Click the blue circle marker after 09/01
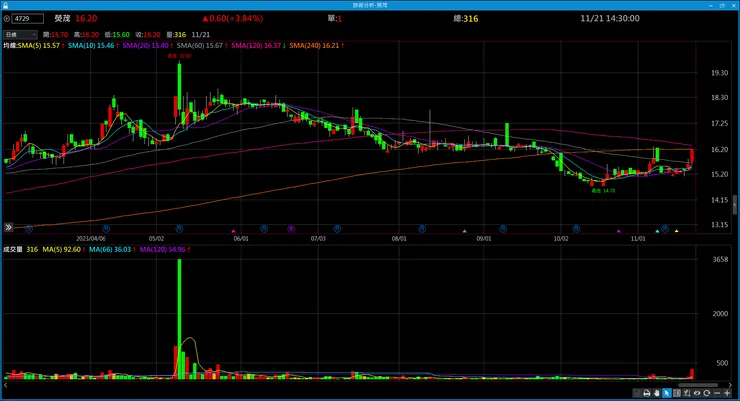740x401 pixels. tap(503, 229)
